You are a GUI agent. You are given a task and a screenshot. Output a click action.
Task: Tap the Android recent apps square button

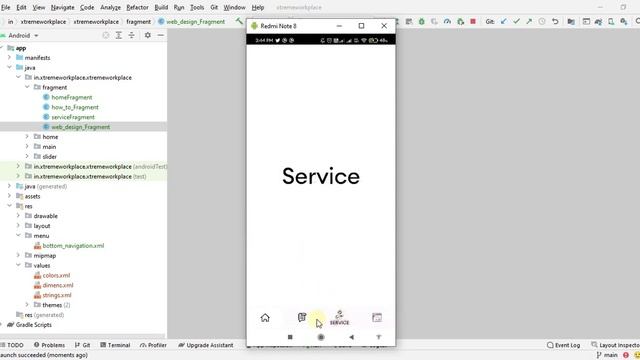(290, 337)
